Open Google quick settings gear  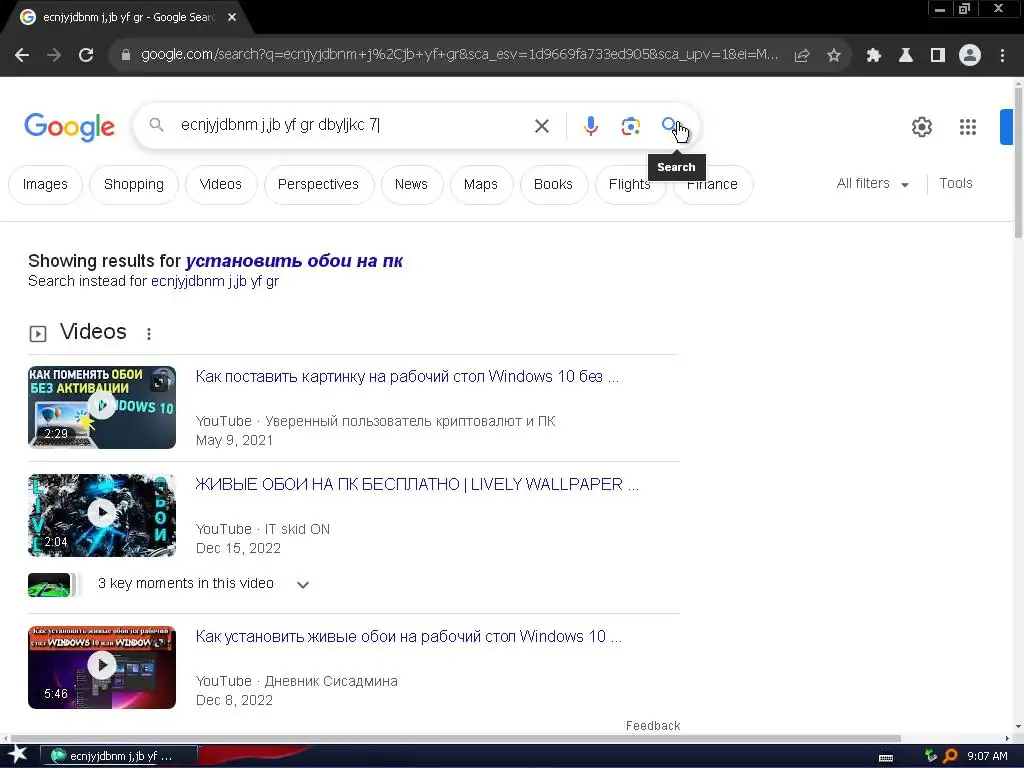921,127
